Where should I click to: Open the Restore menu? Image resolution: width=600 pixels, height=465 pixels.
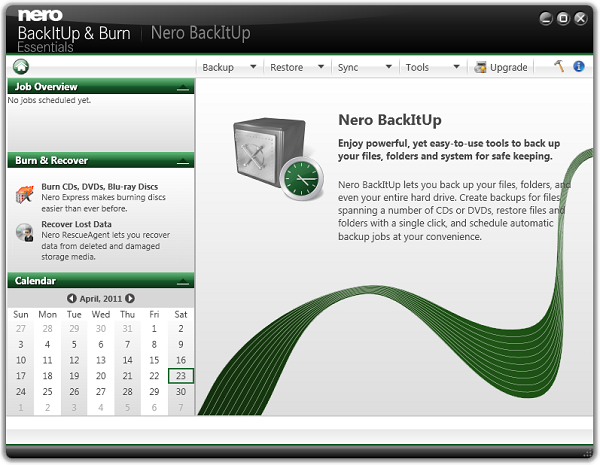[287, 67]
